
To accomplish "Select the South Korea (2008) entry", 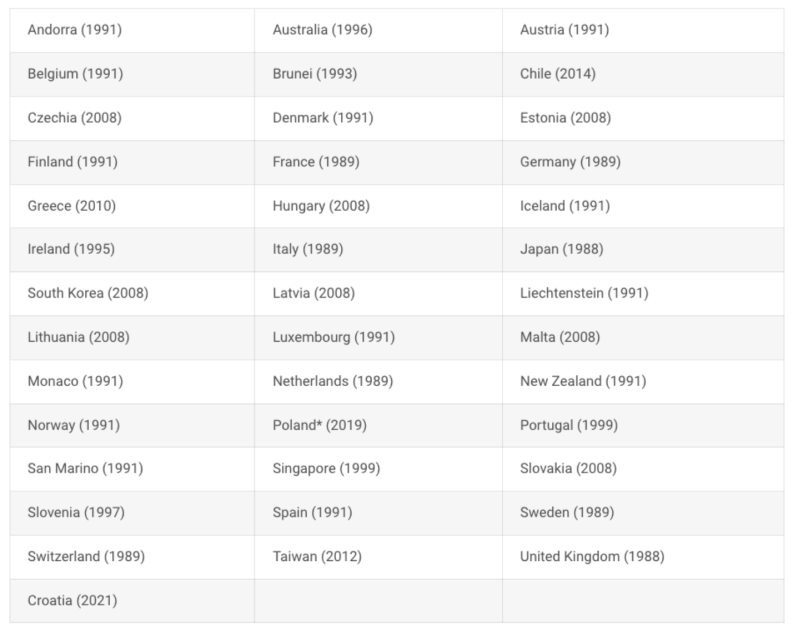I will tap(88, 293).
